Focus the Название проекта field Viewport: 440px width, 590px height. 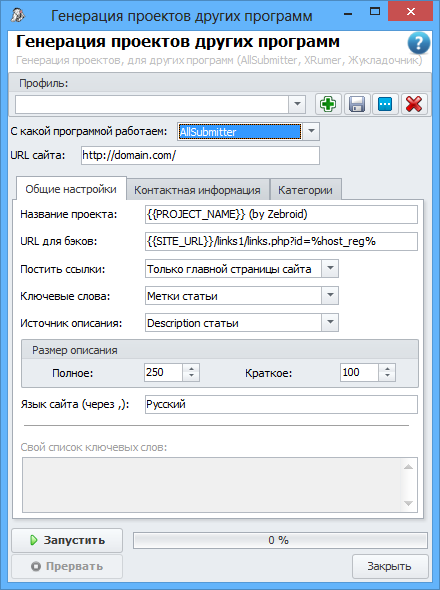[281, 214]
